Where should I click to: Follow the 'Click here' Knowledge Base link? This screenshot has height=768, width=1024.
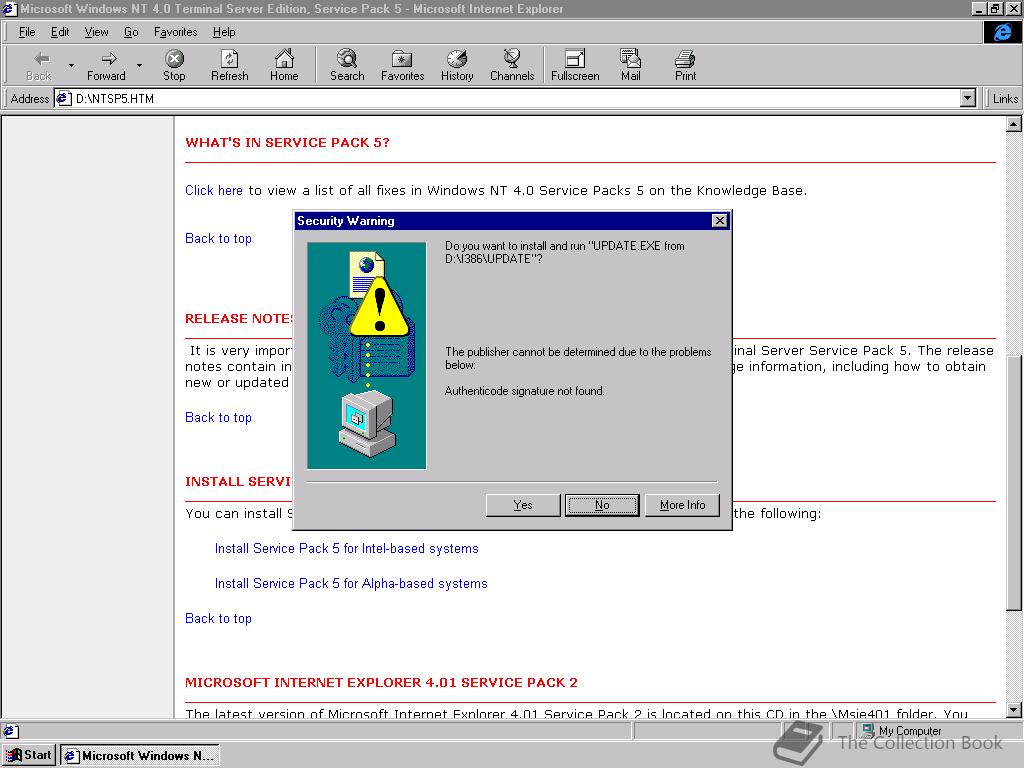pyautogui.click(x=214, y=190)
